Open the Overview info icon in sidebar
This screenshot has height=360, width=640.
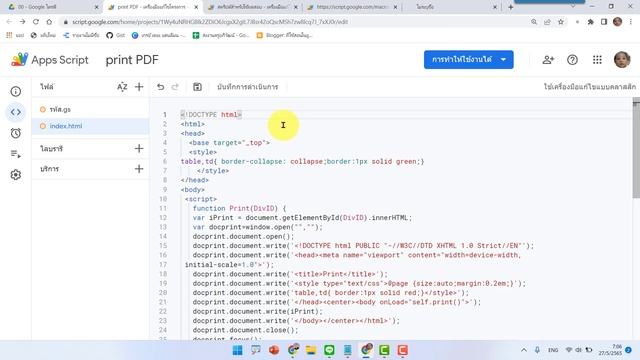click(16, 91)
